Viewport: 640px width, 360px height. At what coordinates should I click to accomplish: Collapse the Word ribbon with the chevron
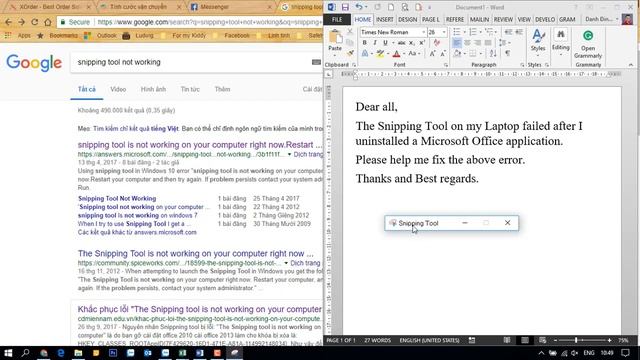(x=631, y=65)
